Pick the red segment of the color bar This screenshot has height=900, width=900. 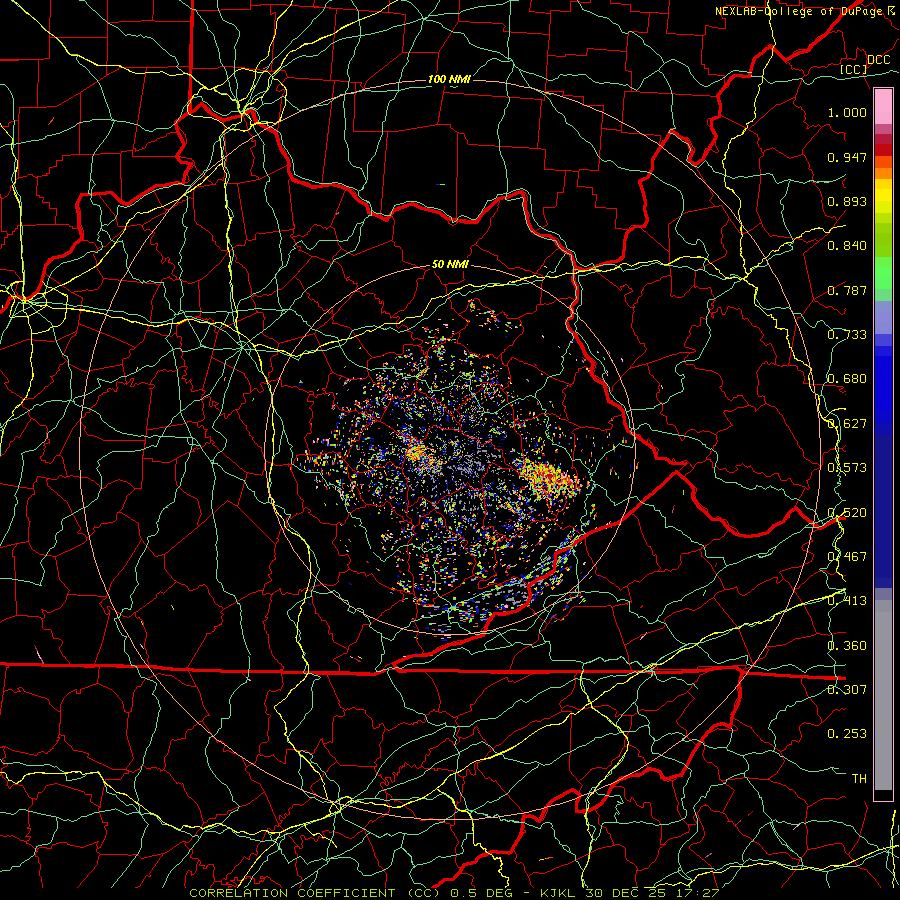pos(883,150)
